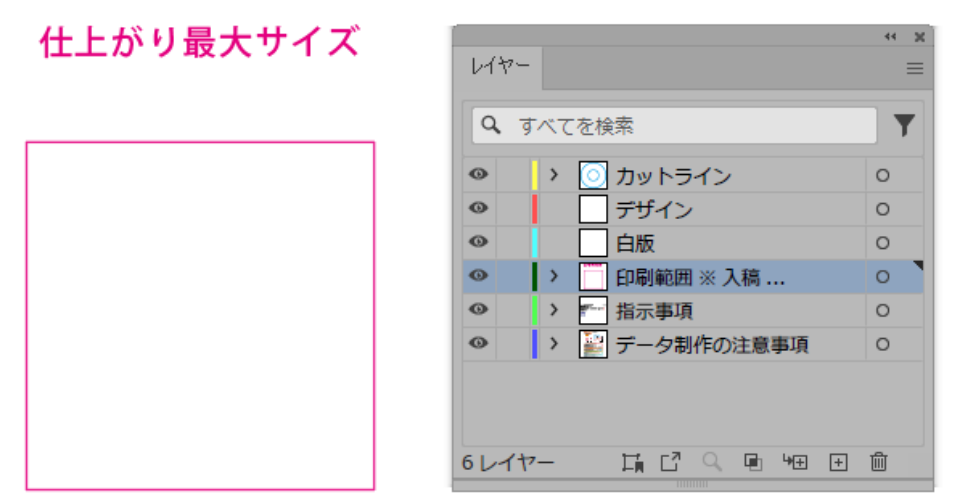This screenshot has height=500, width=960.
Task: Click Collect for Export icon
Action: click(x=632, y=462)
